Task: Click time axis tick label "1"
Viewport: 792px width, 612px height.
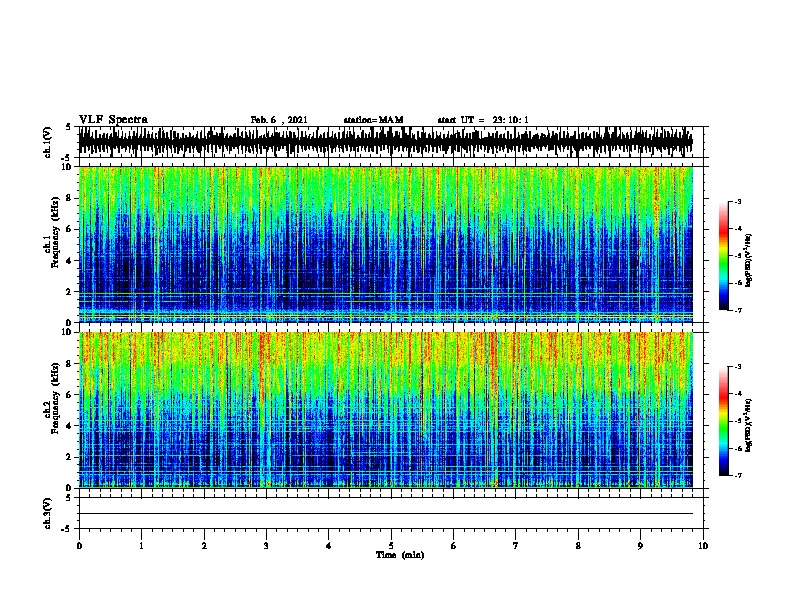Action: (x=141, y=546)
